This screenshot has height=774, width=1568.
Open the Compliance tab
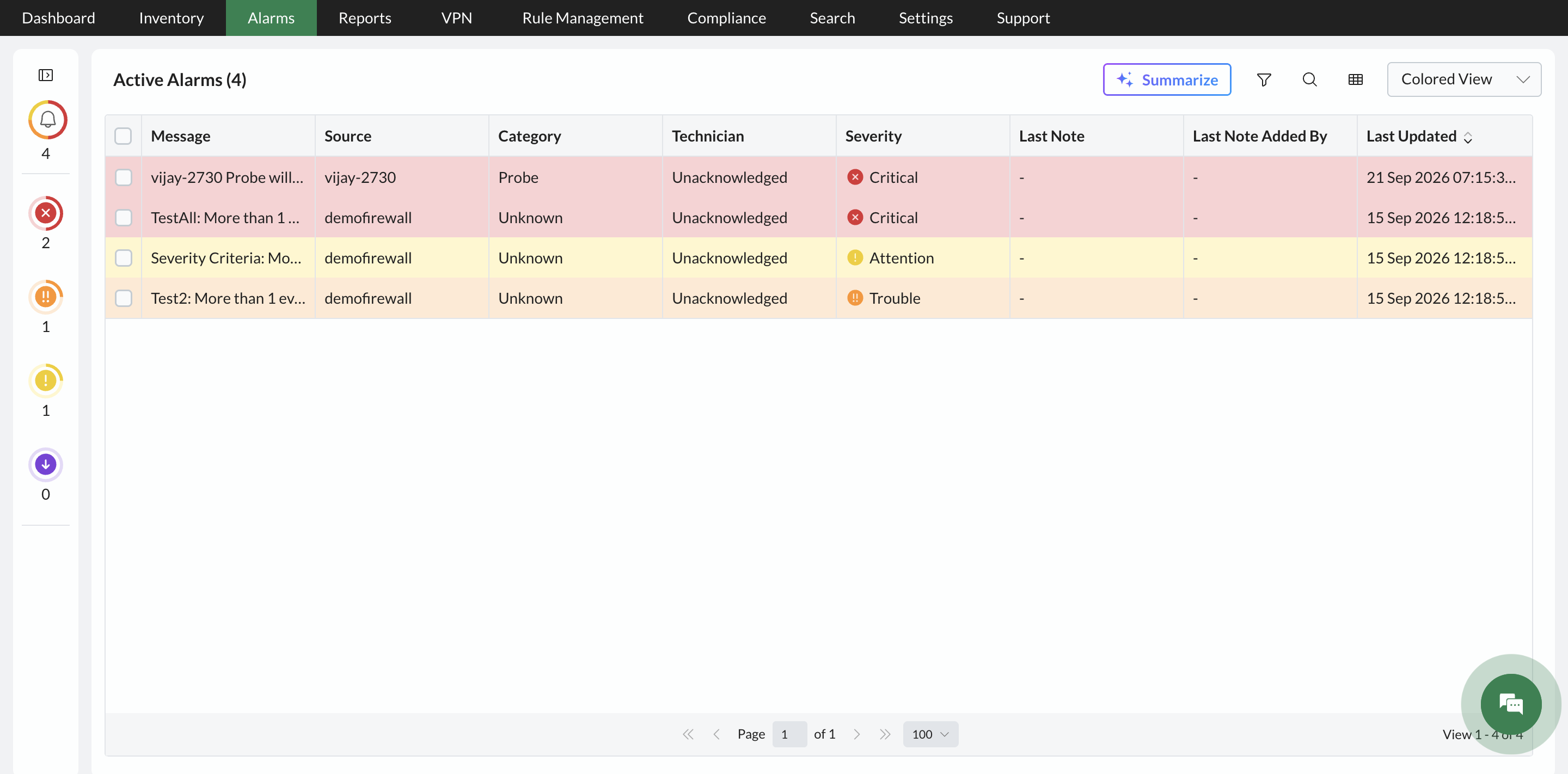(726, 17)
